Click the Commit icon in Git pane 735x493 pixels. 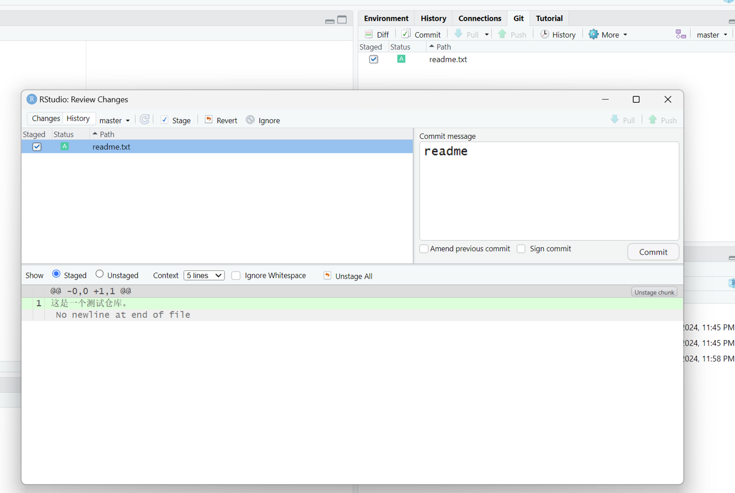pos(406,34)
